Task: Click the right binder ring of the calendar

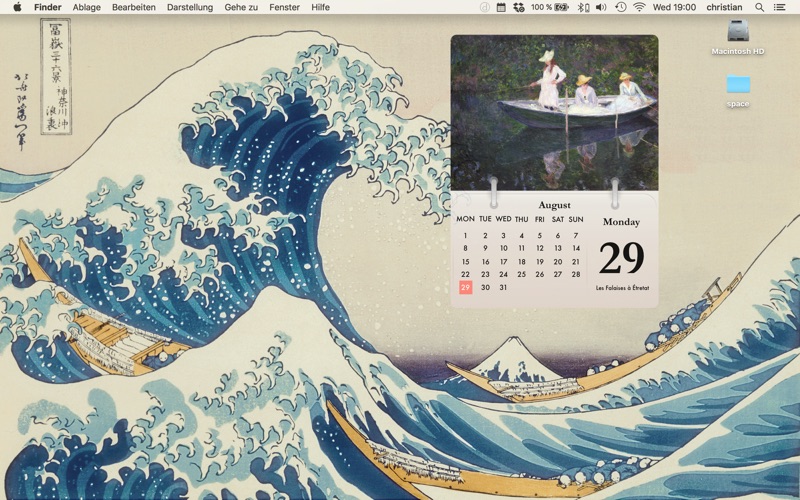Action: [x=615, y=192]
